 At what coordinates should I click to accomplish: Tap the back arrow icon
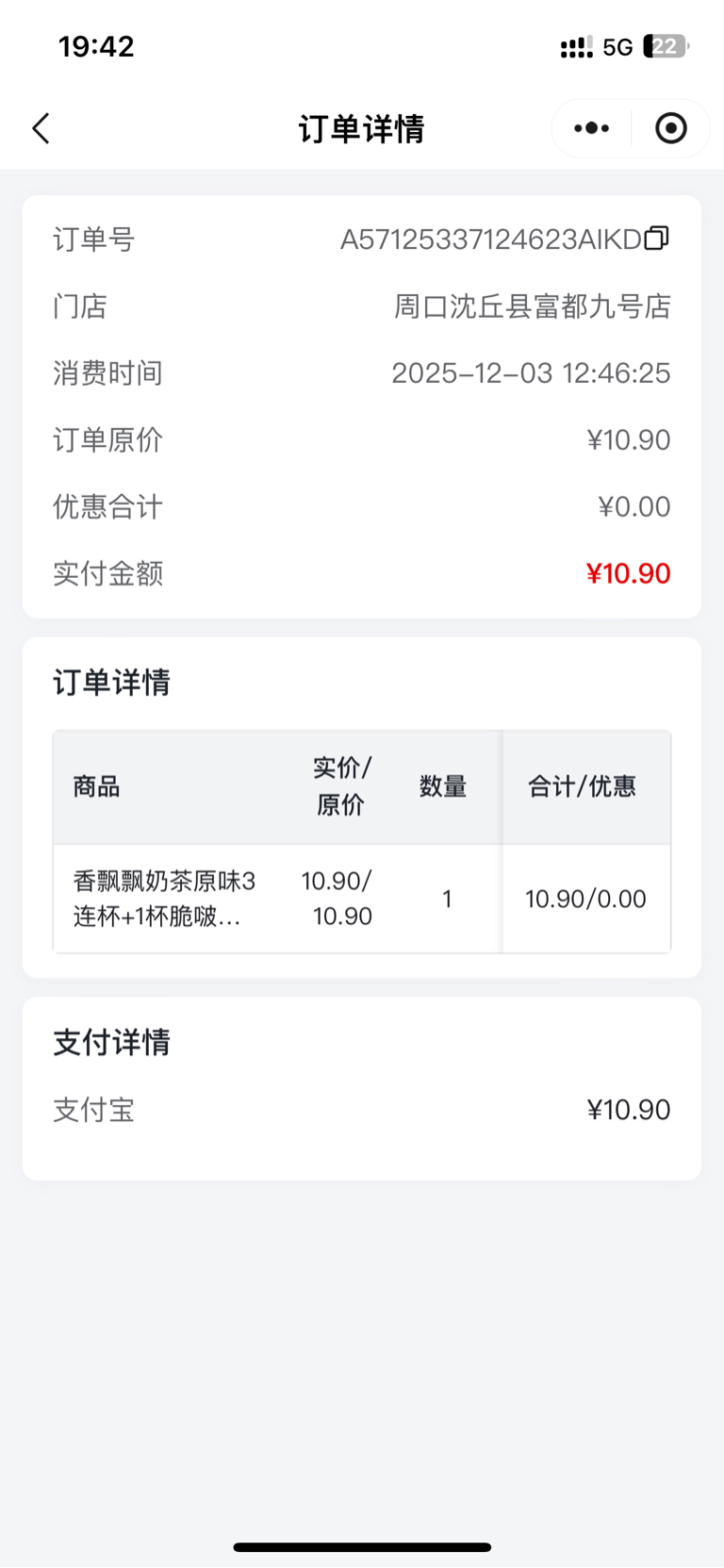click(x=41, y=128)
